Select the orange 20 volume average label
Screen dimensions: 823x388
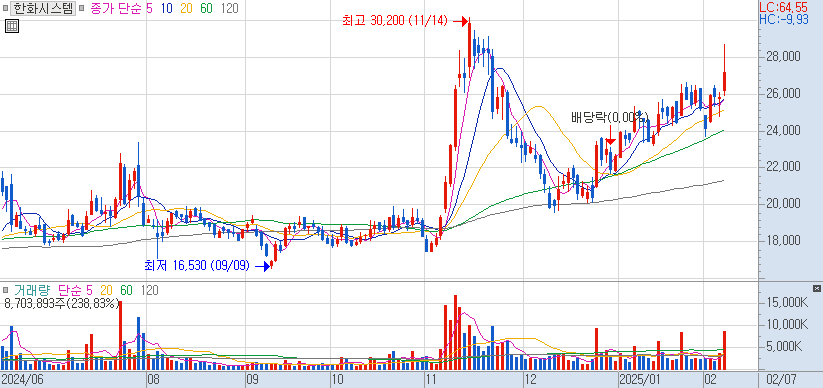tap(107, 290)
